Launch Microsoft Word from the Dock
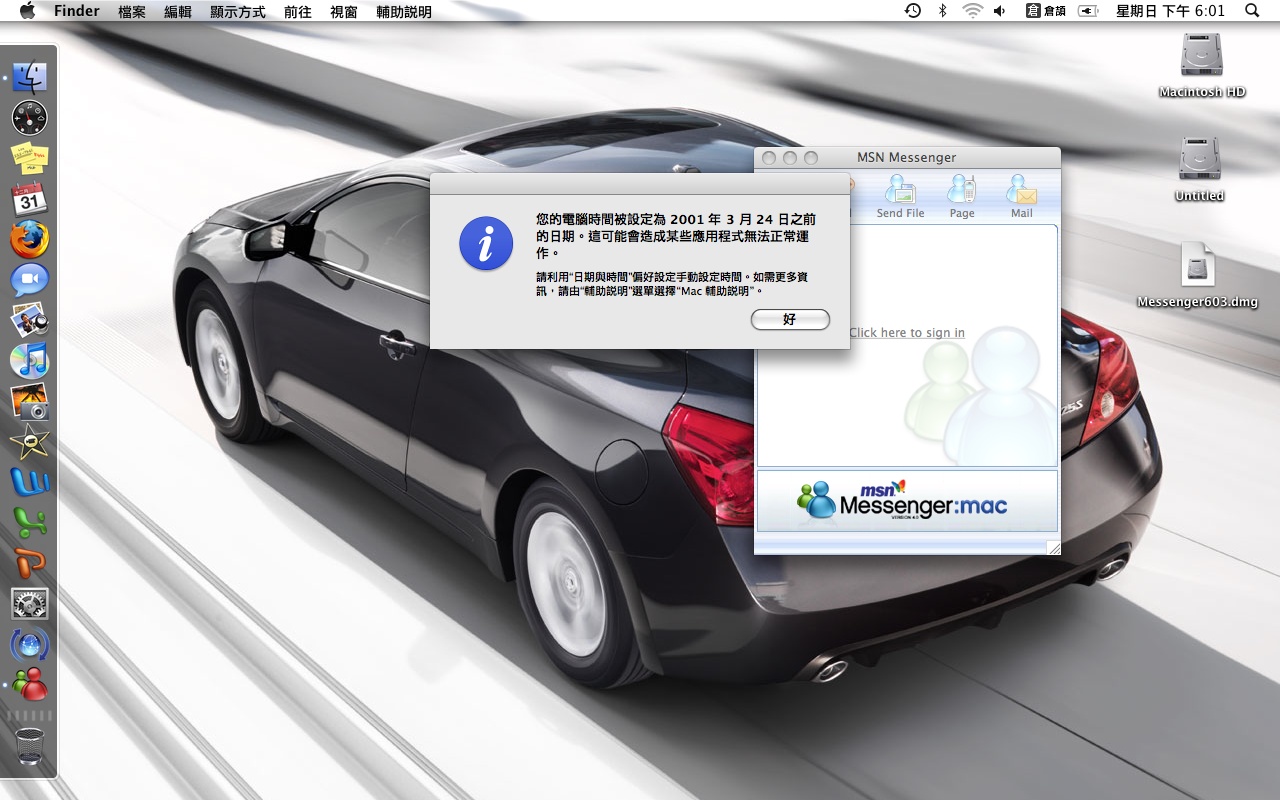The width and height of the screenshot is (1280, 800). 30,482
